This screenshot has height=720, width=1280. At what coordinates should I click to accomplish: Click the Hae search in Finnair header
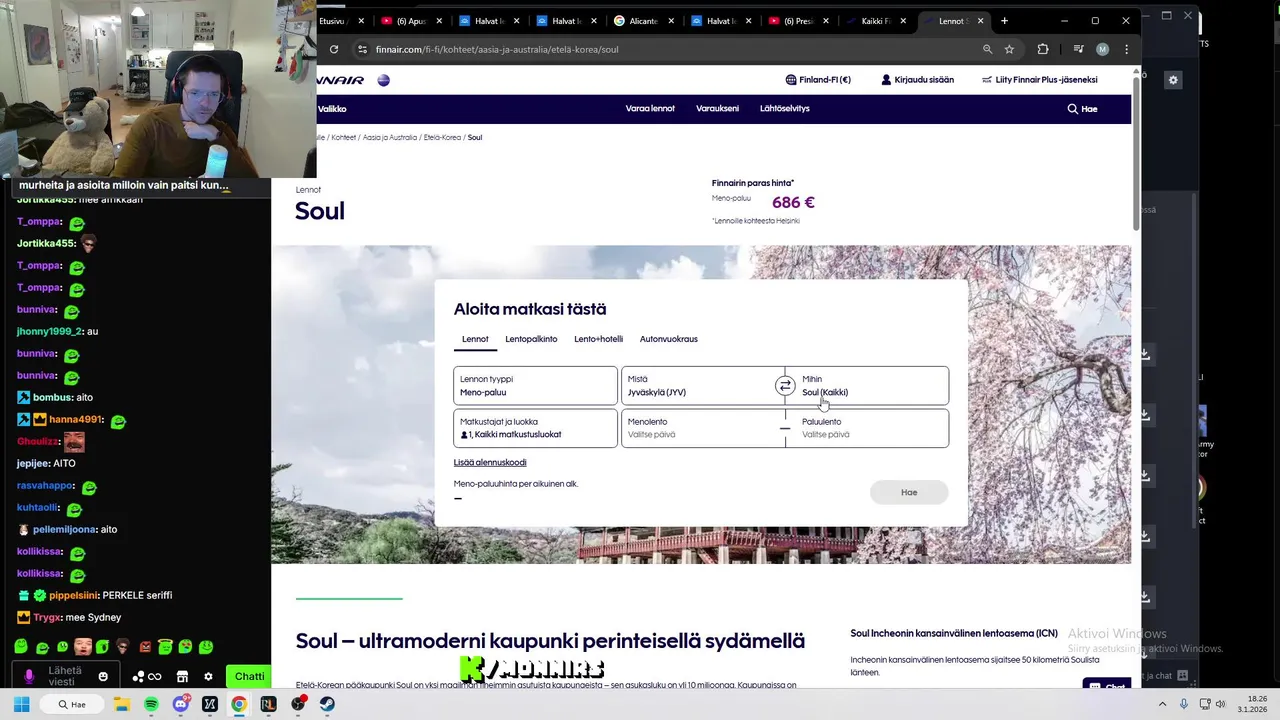click(1082, 108)
